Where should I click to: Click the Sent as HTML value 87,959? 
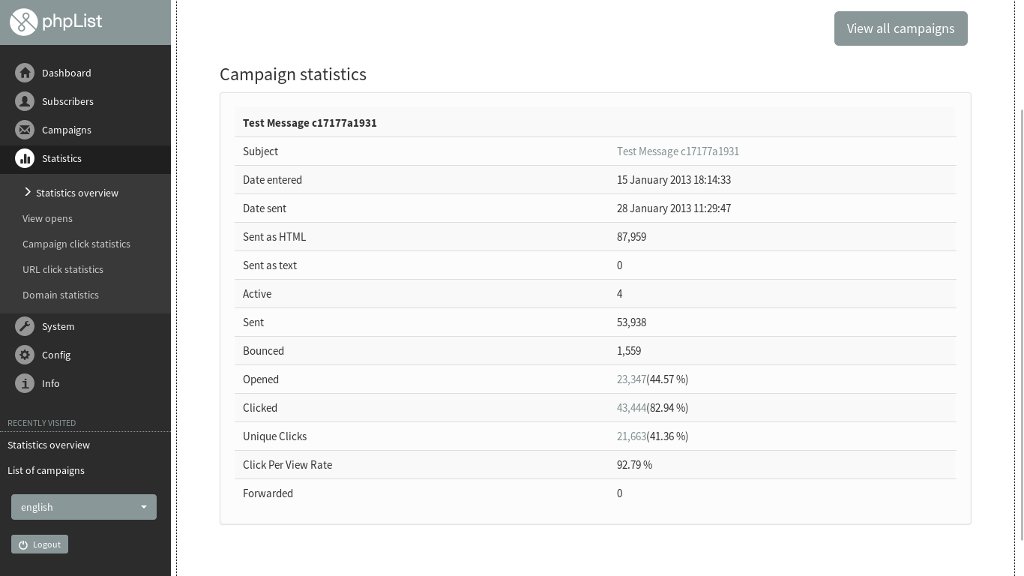(x=632, y=236)
